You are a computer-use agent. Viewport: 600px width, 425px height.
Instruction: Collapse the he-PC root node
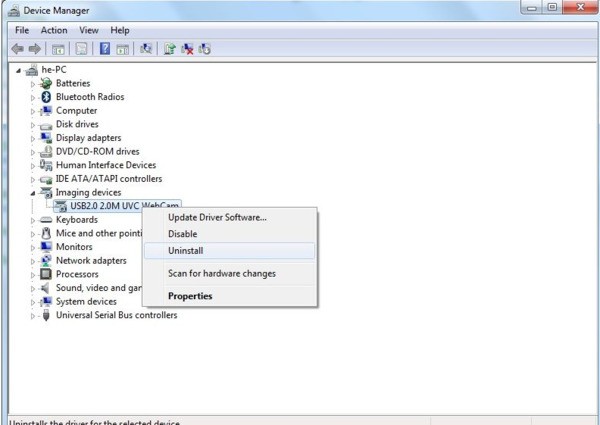(x=19, y=70)
